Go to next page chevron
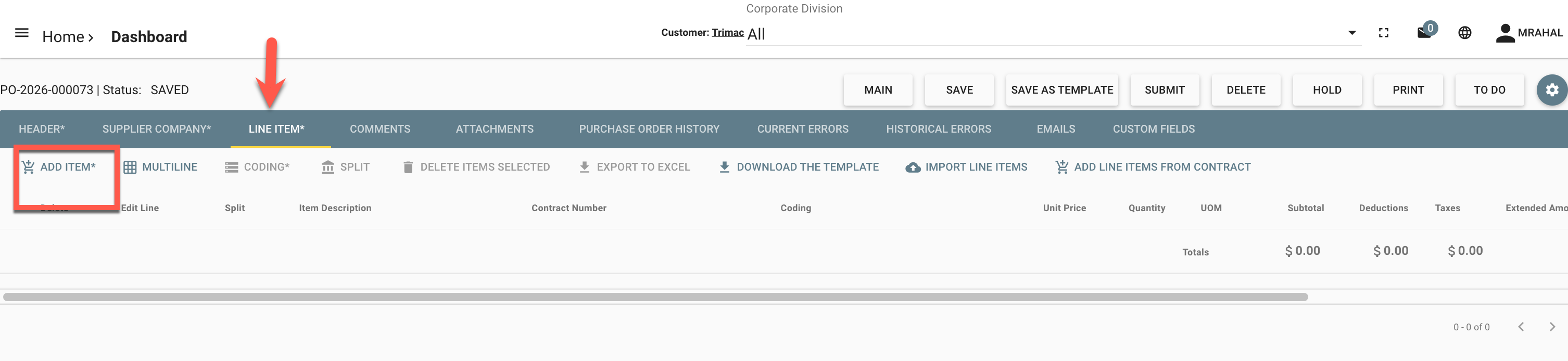 (x=1551, y=327)
